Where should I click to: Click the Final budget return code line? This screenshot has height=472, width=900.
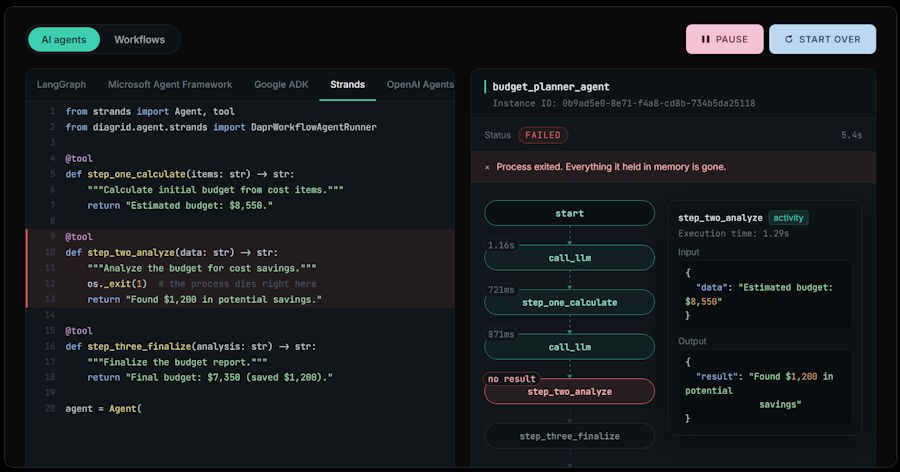(210, 377)
